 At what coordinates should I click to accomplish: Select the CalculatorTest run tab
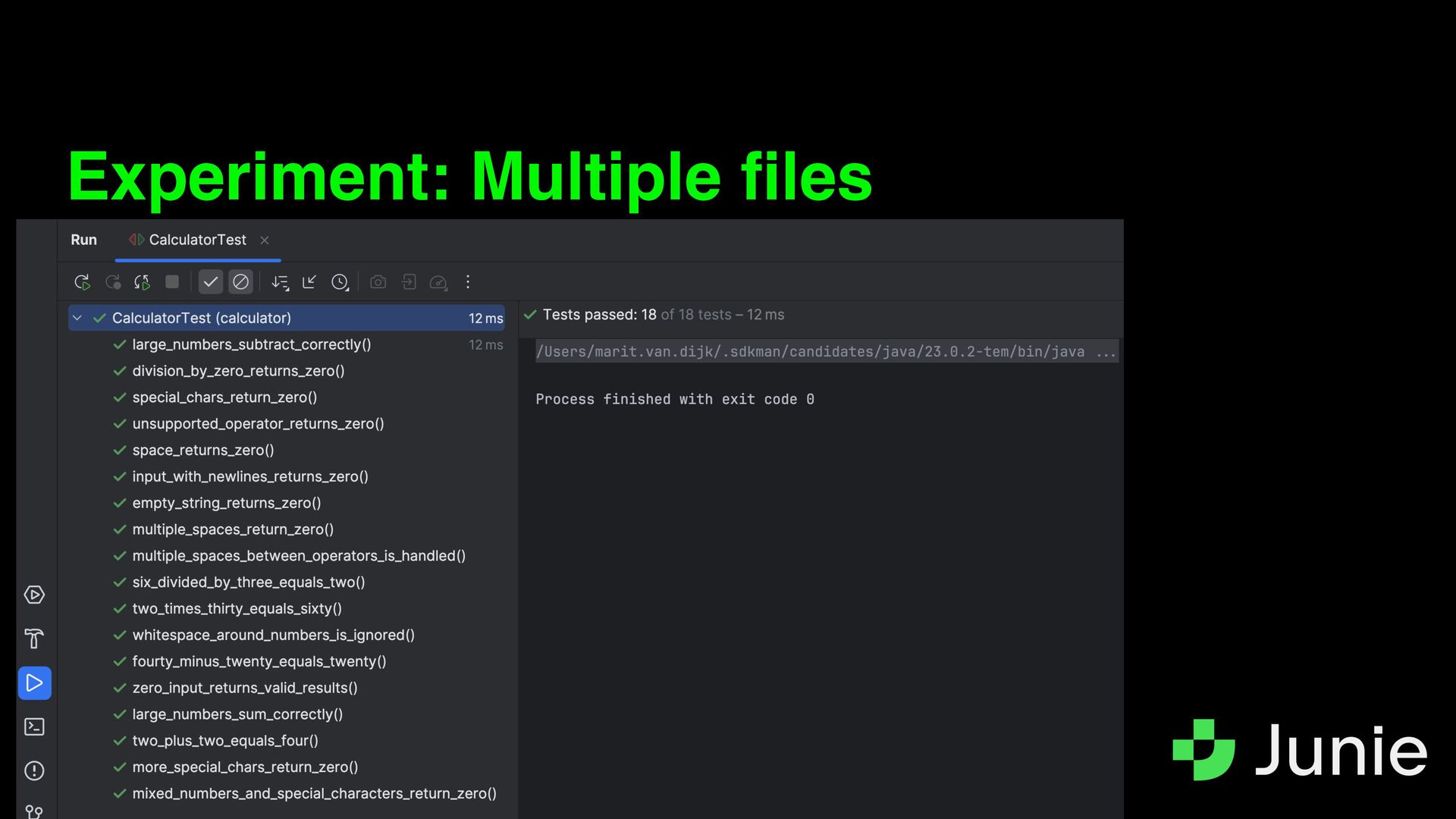click(196, 240)
